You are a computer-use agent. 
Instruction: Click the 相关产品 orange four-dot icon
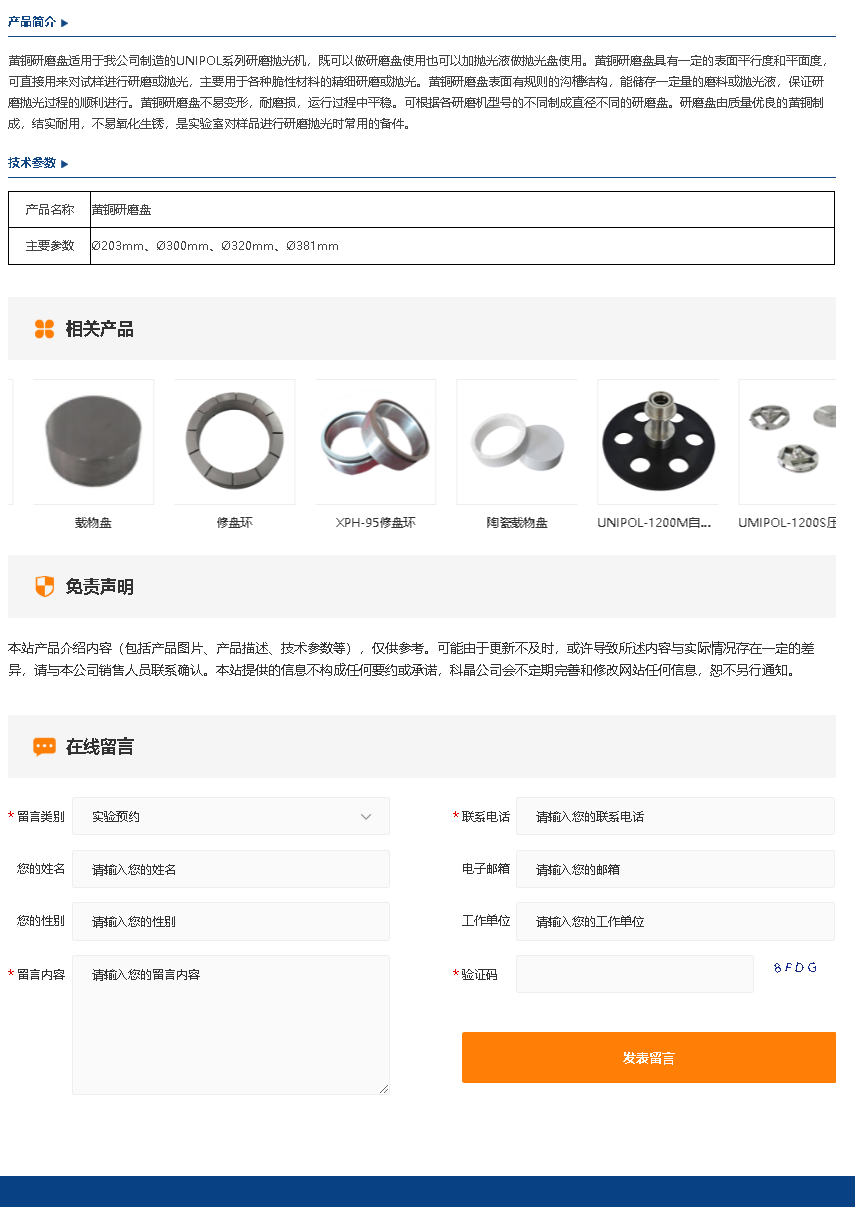[44, 329]
